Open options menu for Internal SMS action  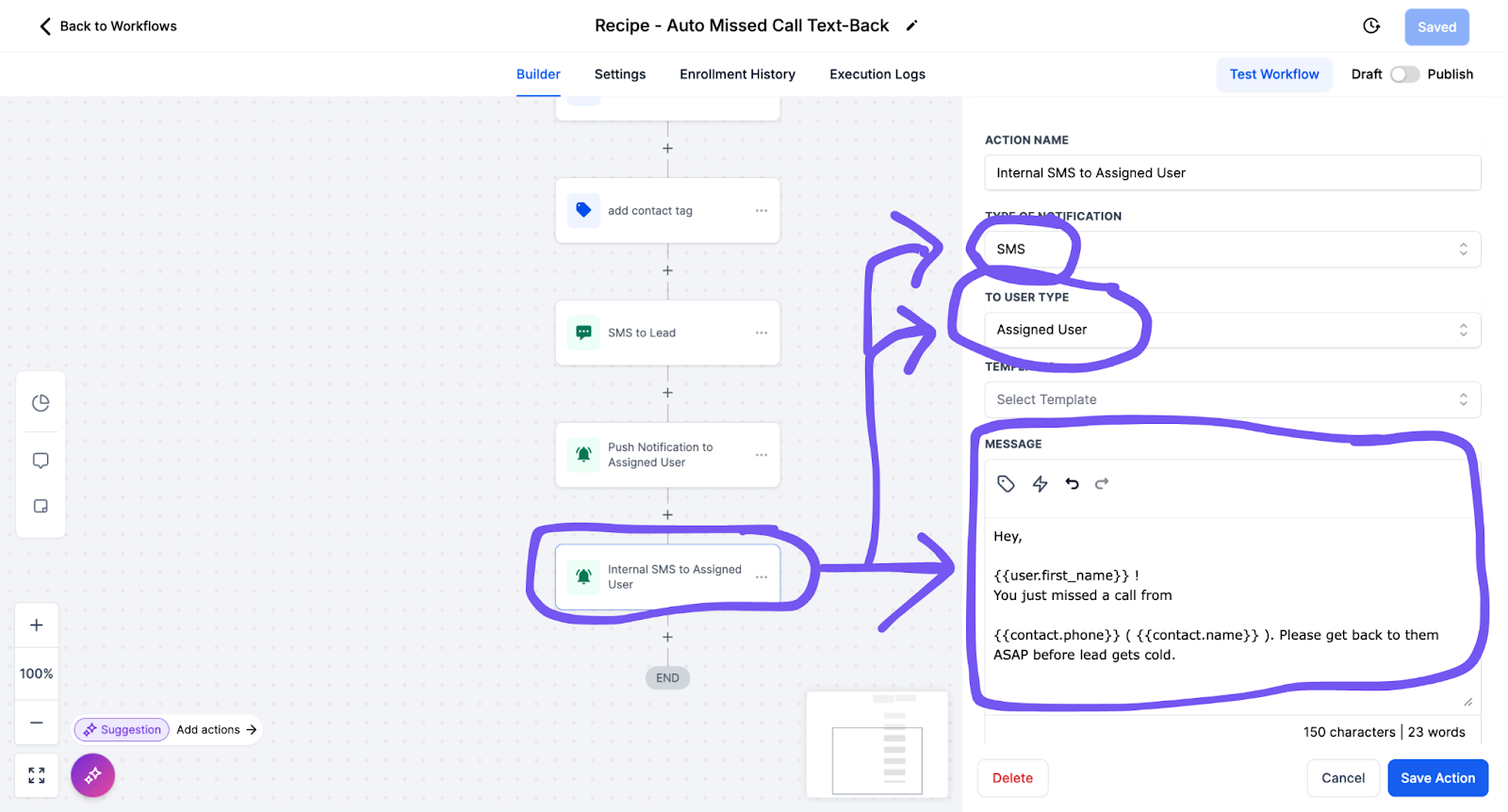point(762,577)
